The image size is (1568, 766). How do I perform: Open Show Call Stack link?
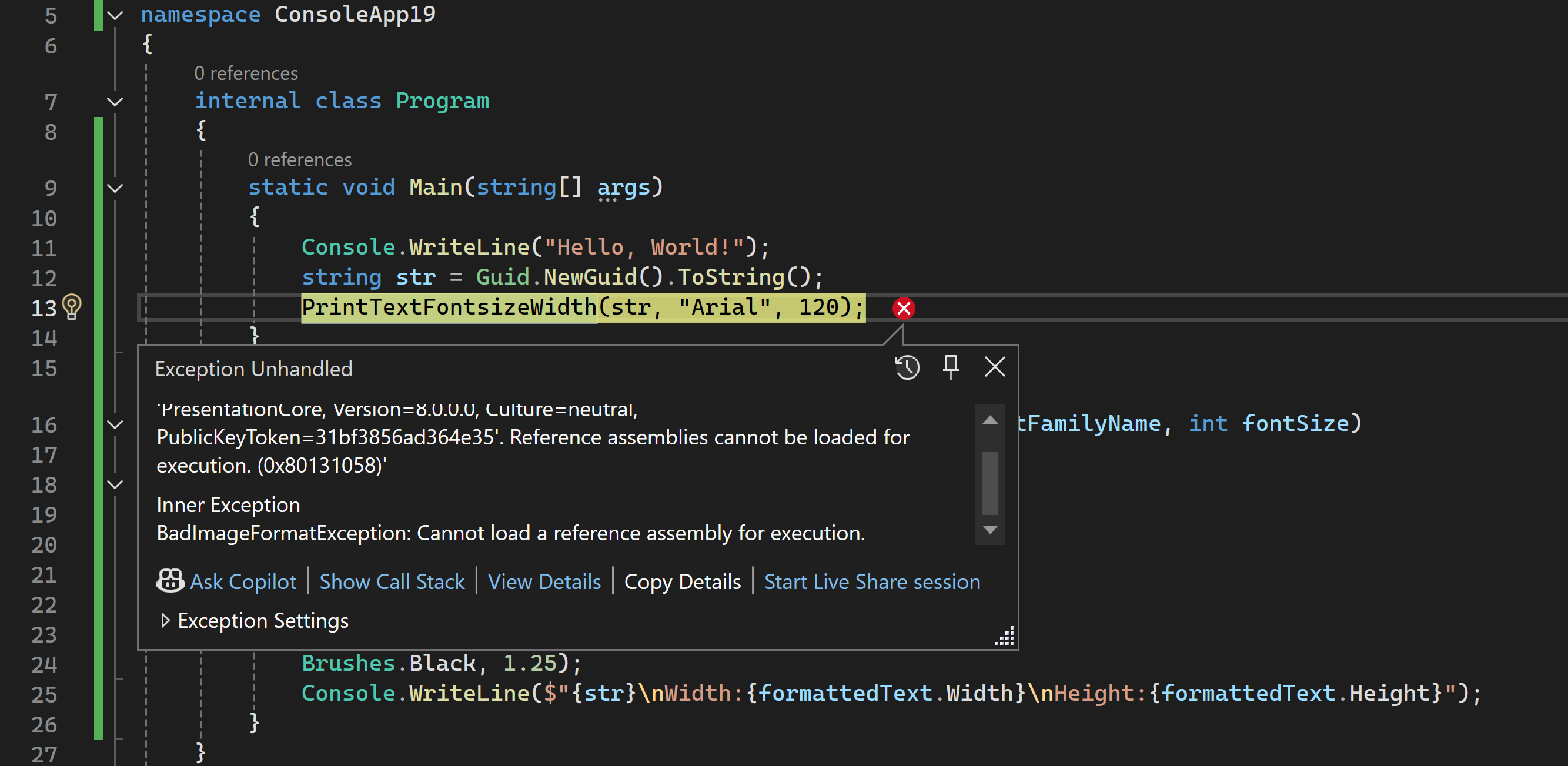392,582
